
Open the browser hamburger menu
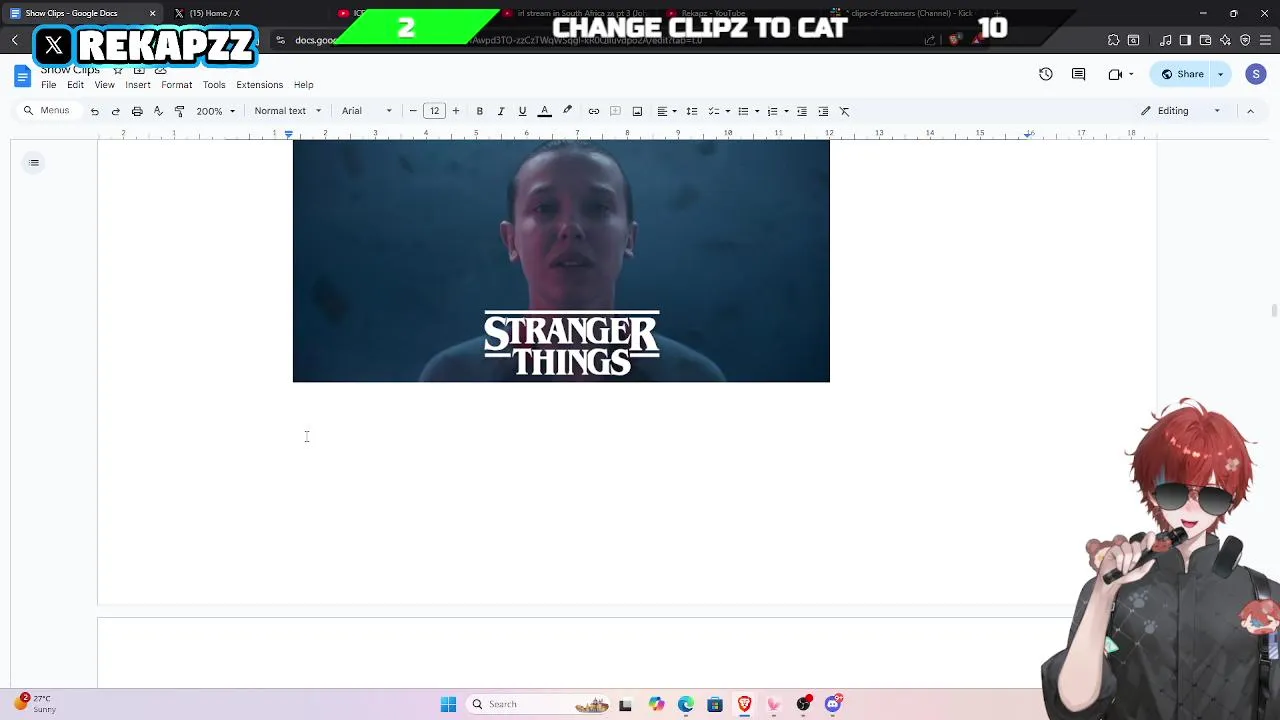(x=1265, y=40)
